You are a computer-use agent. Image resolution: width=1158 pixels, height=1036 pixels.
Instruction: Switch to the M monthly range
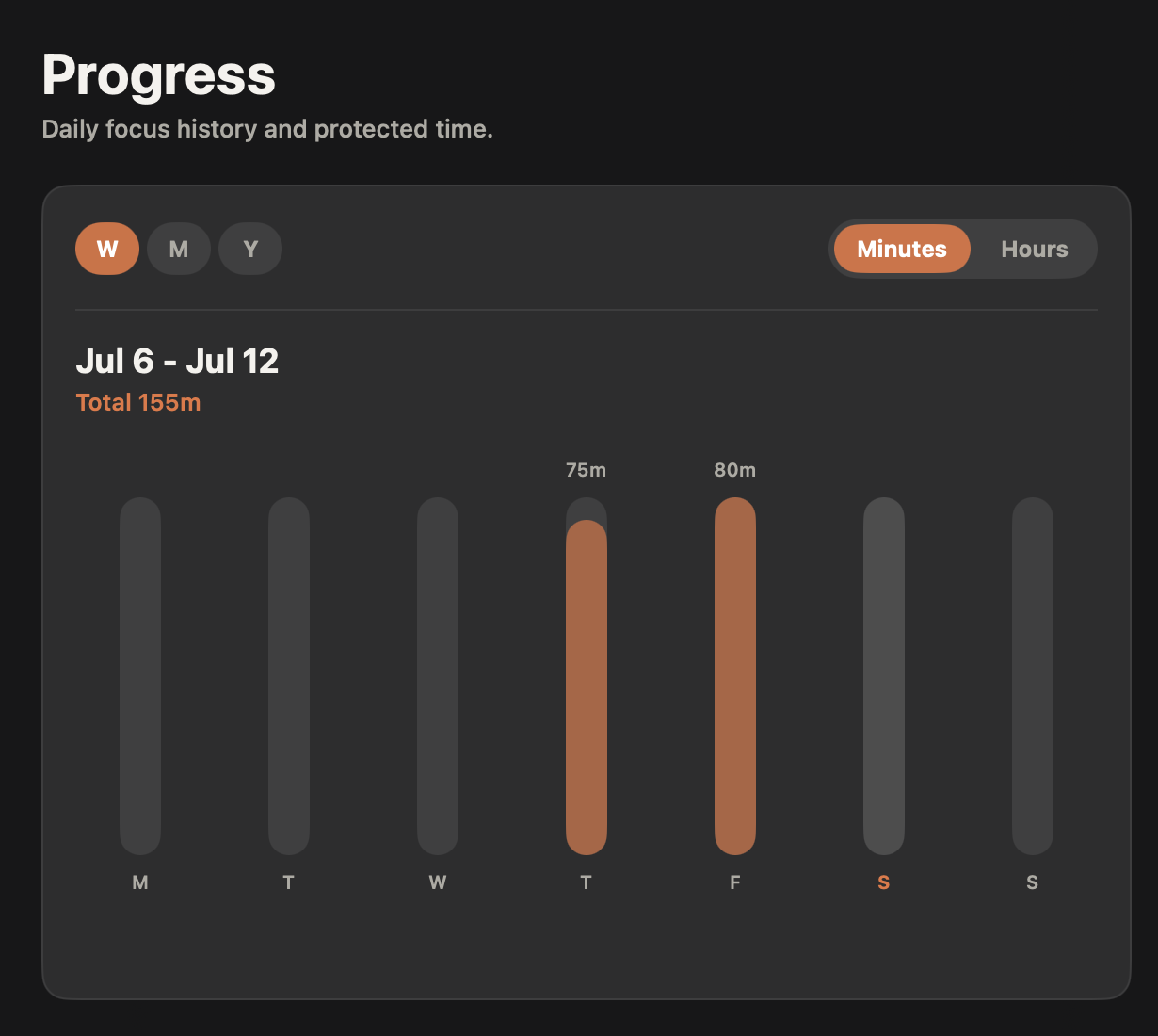click(x=179, y=249)
